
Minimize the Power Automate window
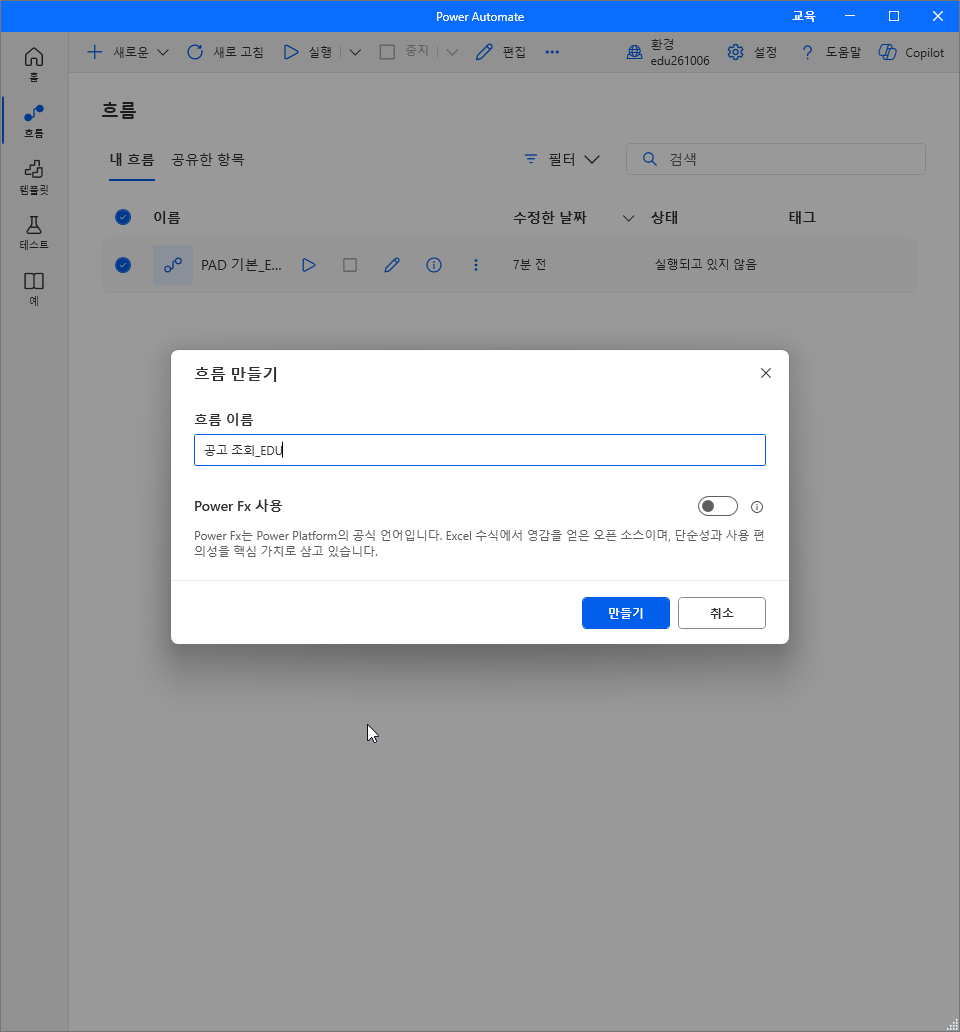coord(850,16)
